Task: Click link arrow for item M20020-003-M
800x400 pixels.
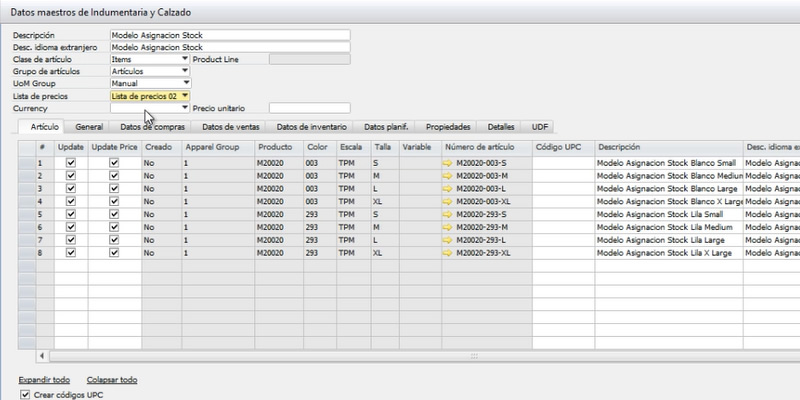Action: click(447, 174)
